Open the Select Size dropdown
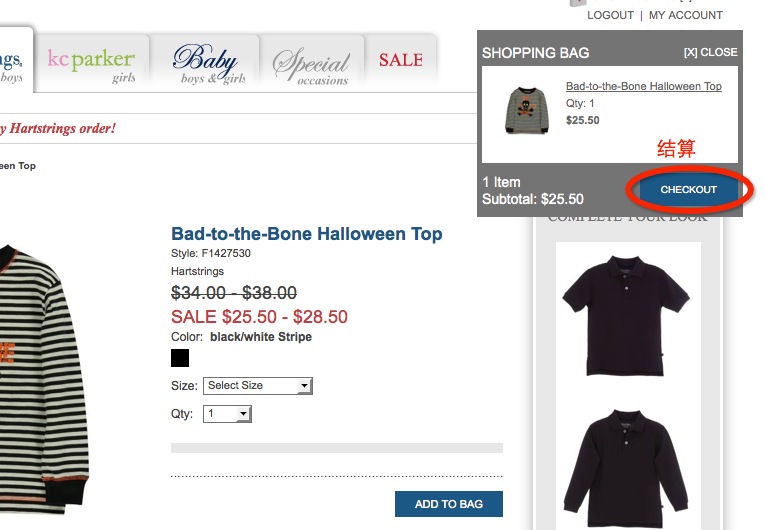 click(258, 386)
